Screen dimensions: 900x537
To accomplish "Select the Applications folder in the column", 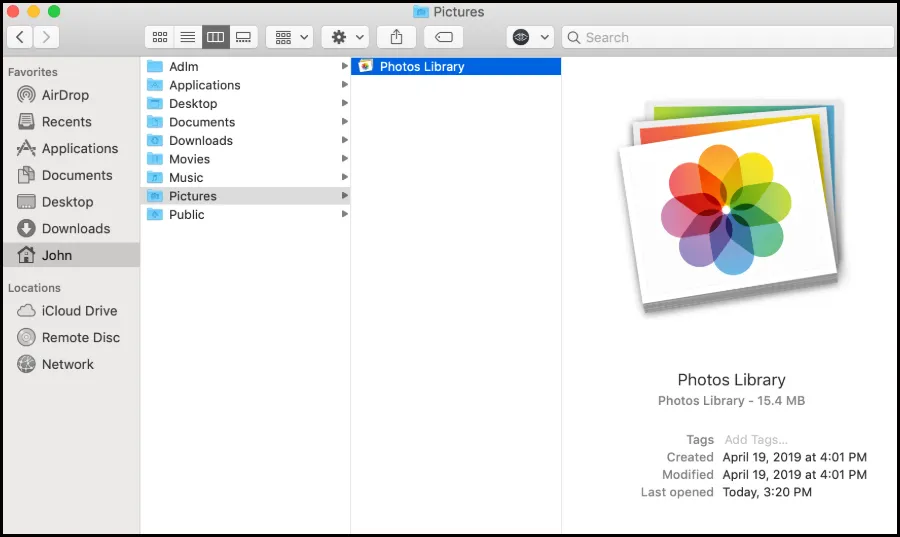I will 245,85.
